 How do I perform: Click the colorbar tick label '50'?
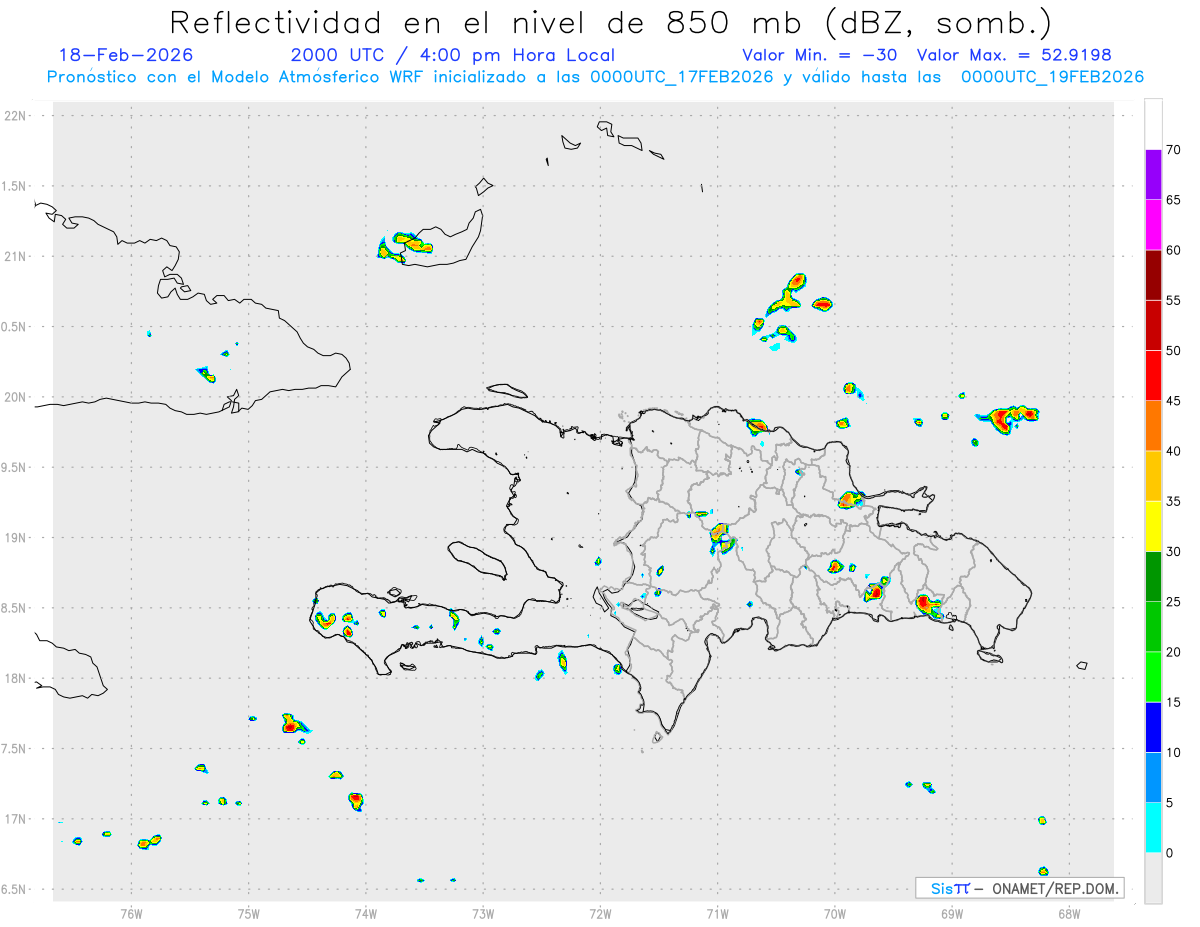pos(1175,351)
